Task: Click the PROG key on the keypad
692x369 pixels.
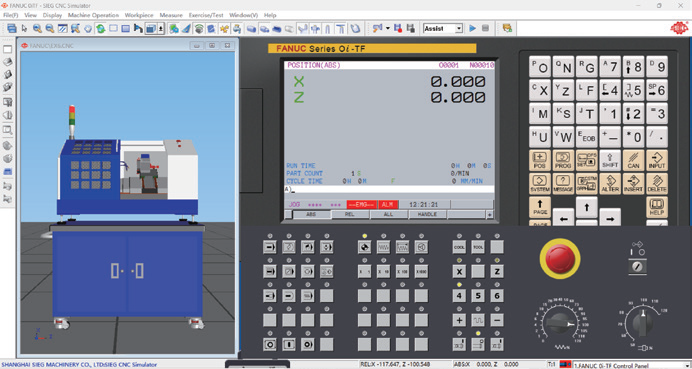Action: 563,161
